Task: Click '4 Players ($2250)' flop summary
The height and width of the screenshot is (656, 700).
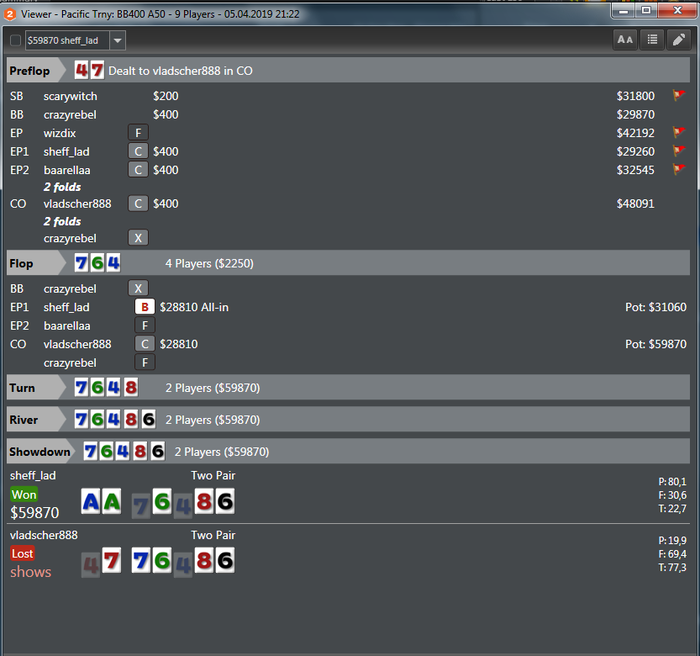Action: tap(209, 263)
